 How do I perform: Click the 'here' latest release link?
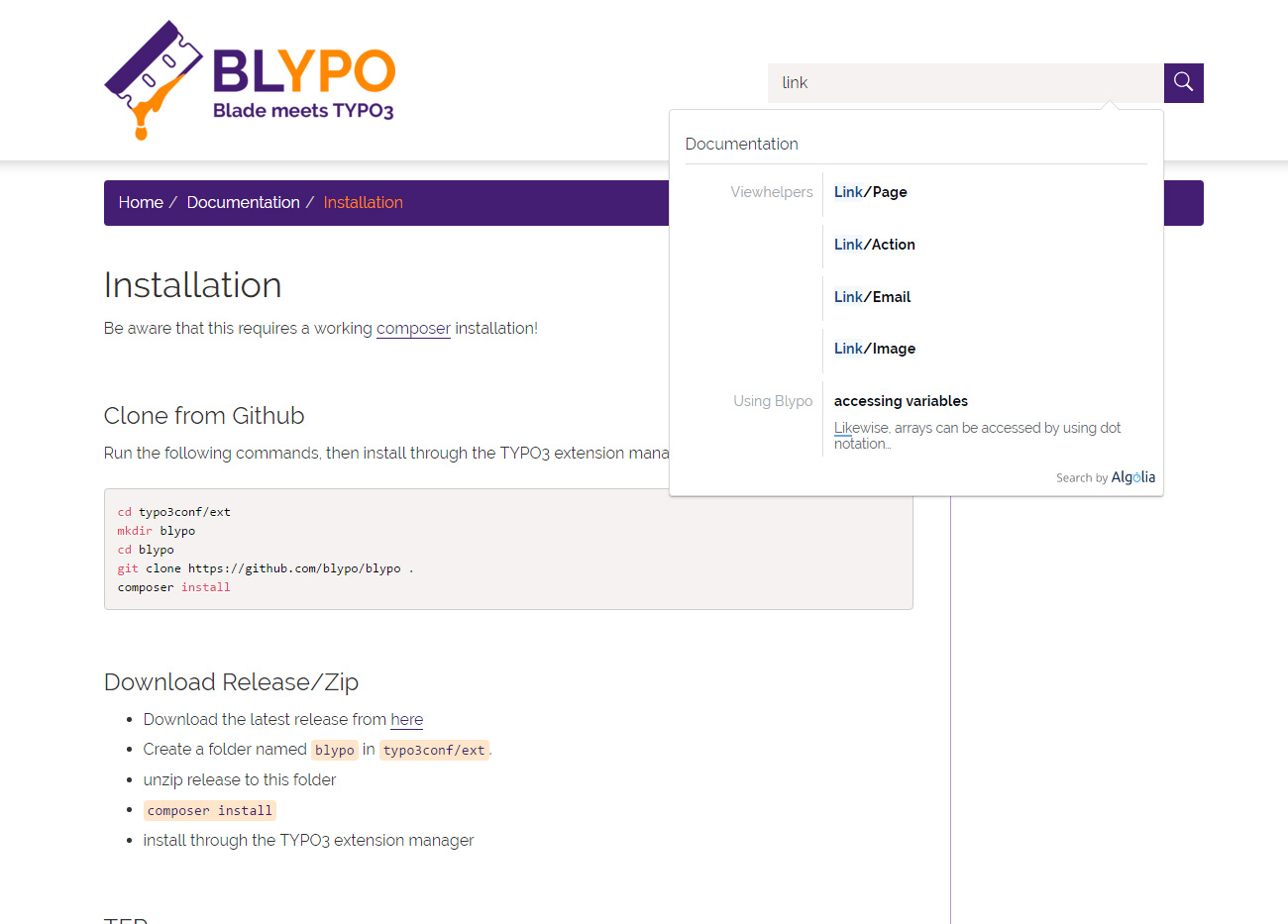[406, 720]
